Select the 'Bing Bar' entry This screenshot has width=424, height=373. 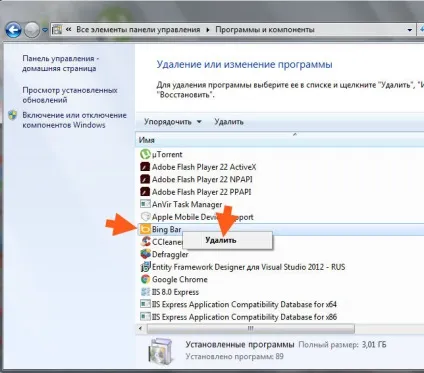click(167, 229)
